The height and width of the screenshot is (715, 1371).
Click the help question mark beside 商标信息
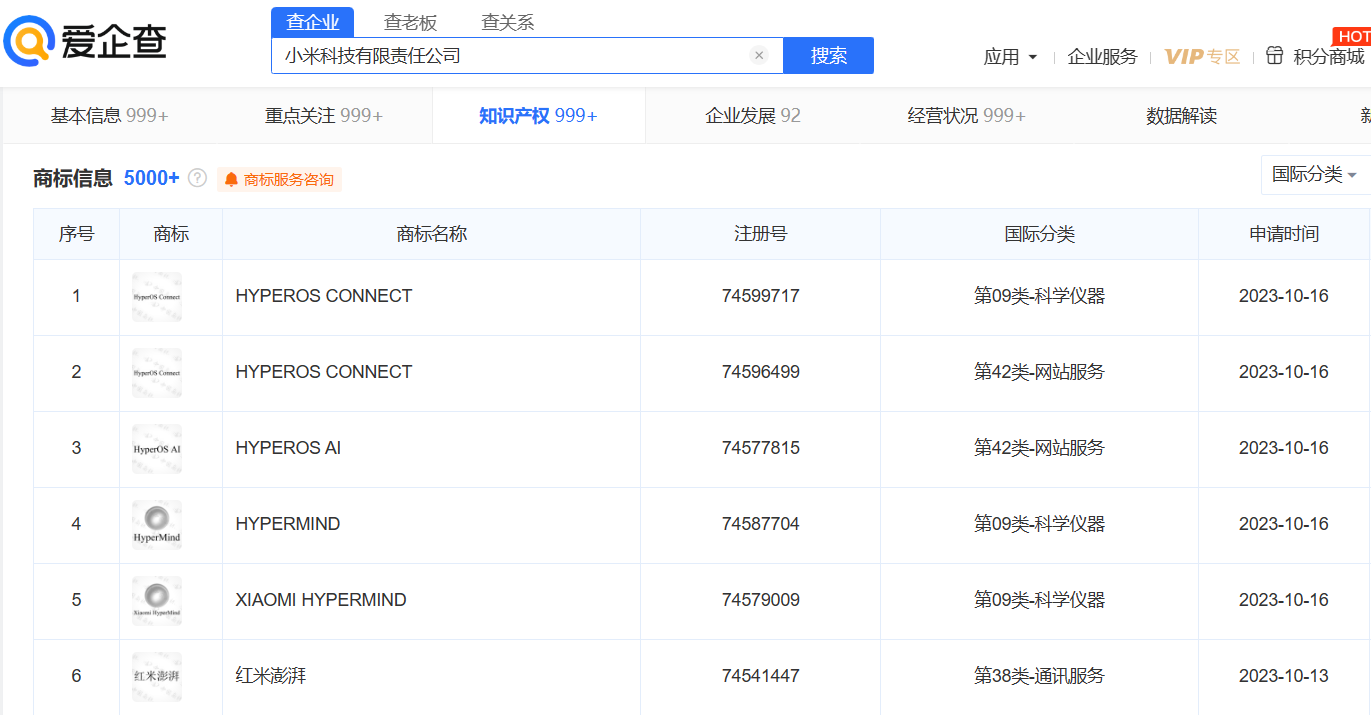click(198, 179)
